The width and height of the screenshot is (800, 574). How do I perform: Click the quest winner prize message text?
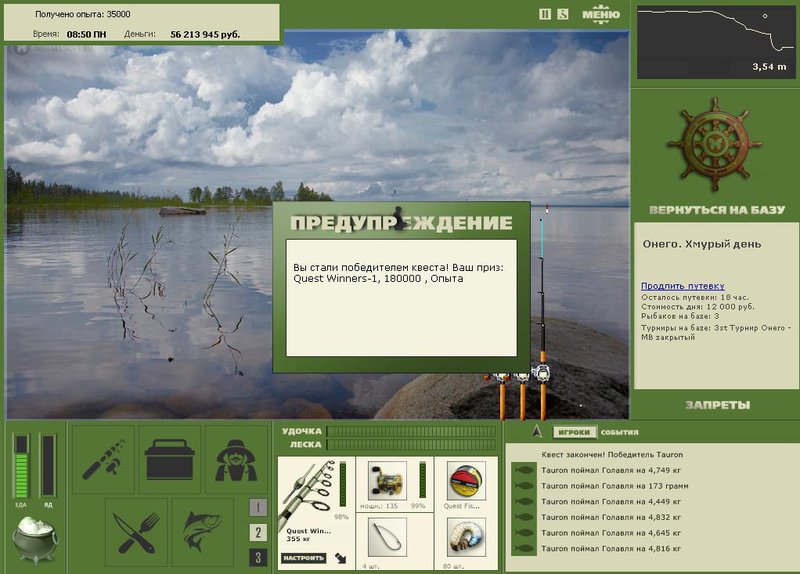click(398, 273)
